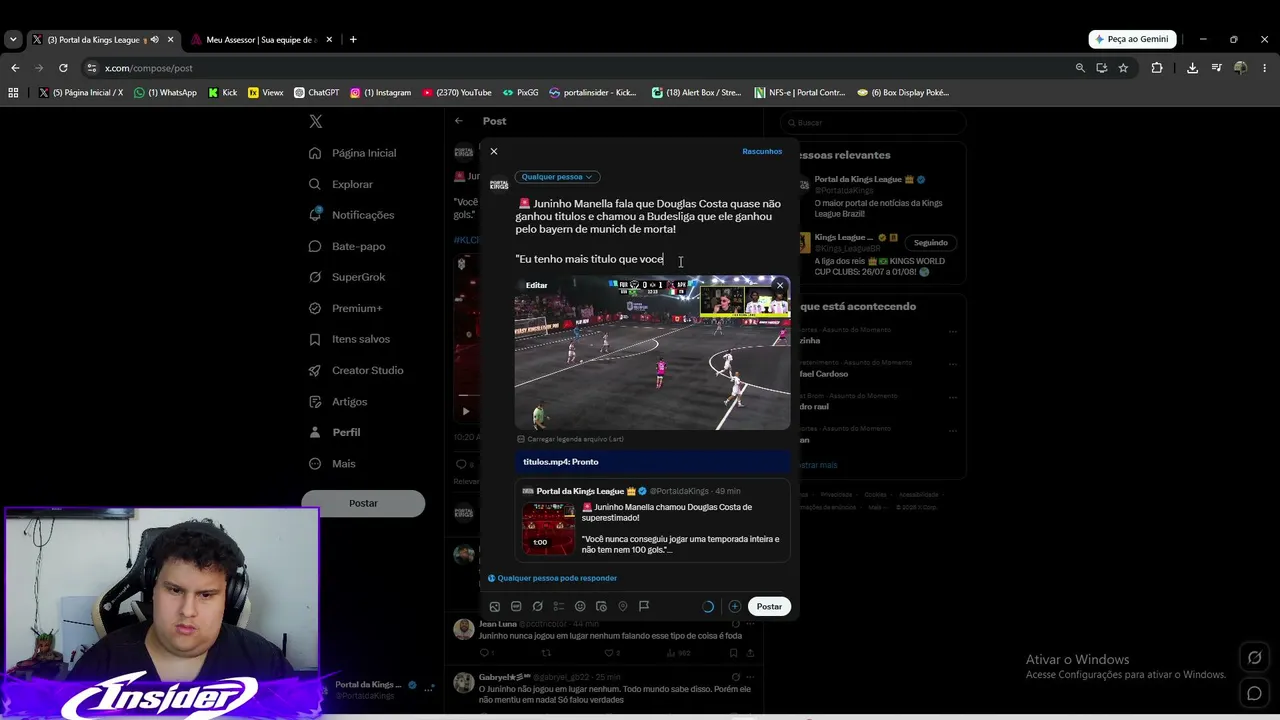This screenshot has width=1280, height=720.
Task: Click Carregar legenda arquivo (.srt)
Action: coord(570,439)
